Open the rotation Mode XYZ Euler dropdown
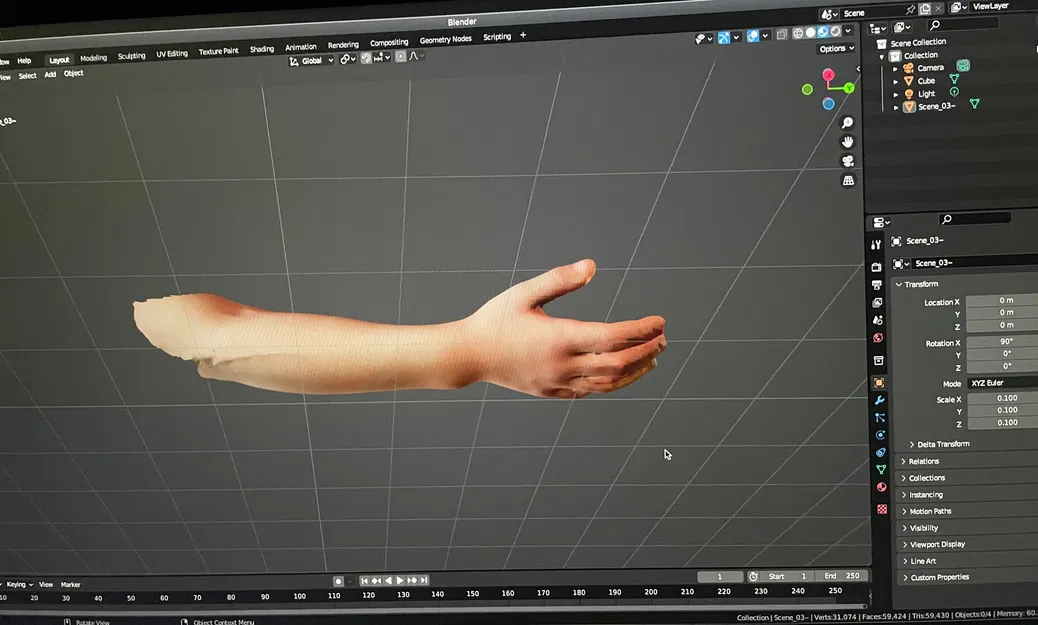Image resolution: width=1038 pixels, height=625 pixels. [1002, 383]
